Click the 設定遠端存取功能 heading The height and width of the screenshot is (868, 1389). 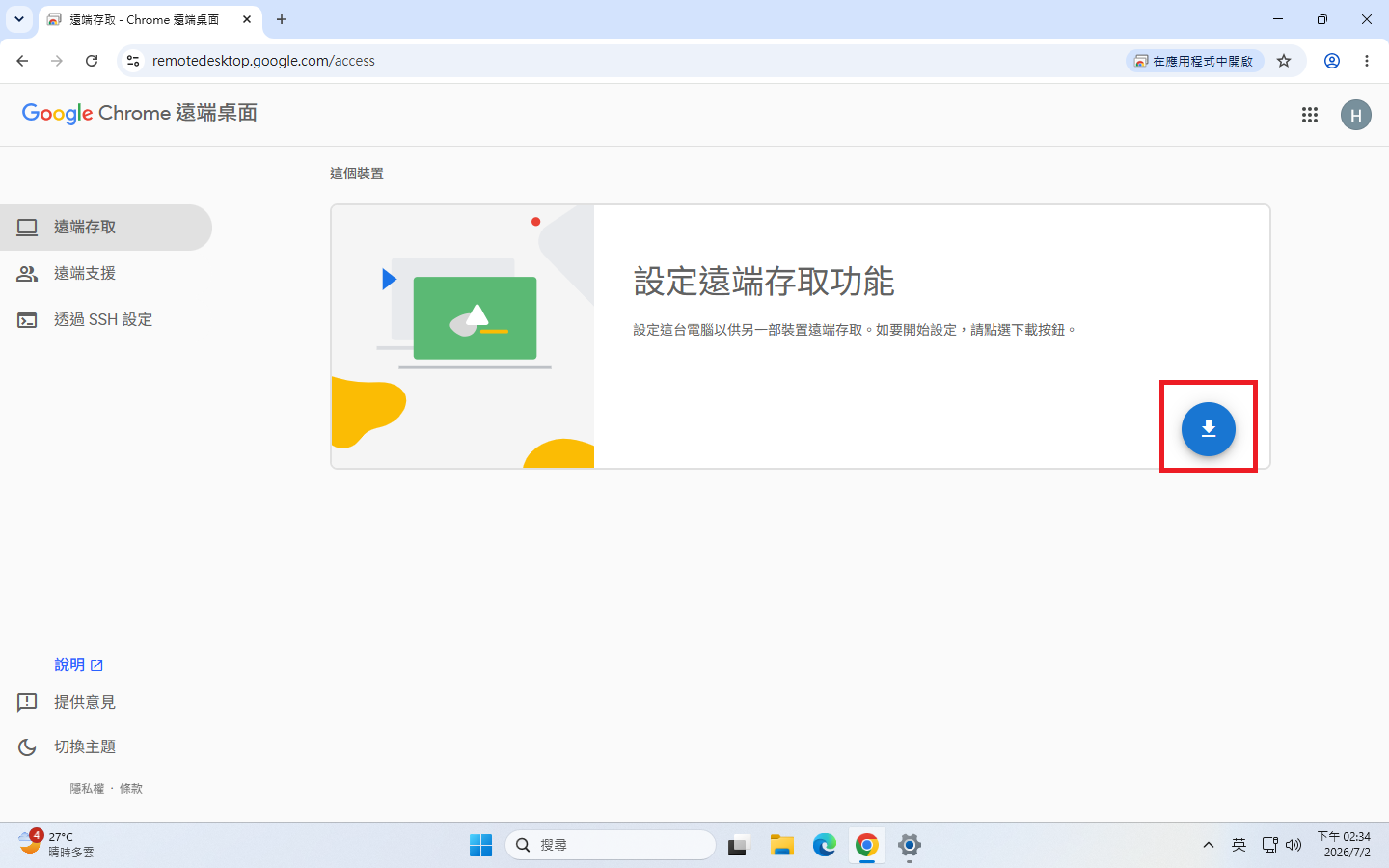tap(764, 282)
